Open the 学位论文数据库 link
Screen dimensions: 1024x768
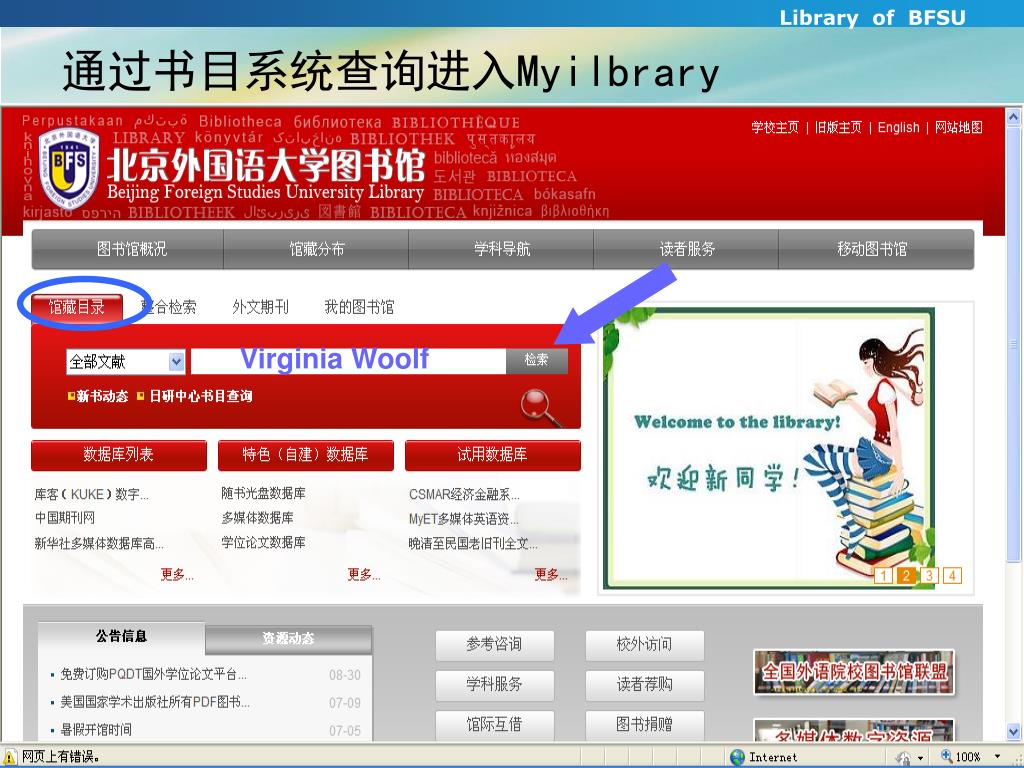pos(263,542)
